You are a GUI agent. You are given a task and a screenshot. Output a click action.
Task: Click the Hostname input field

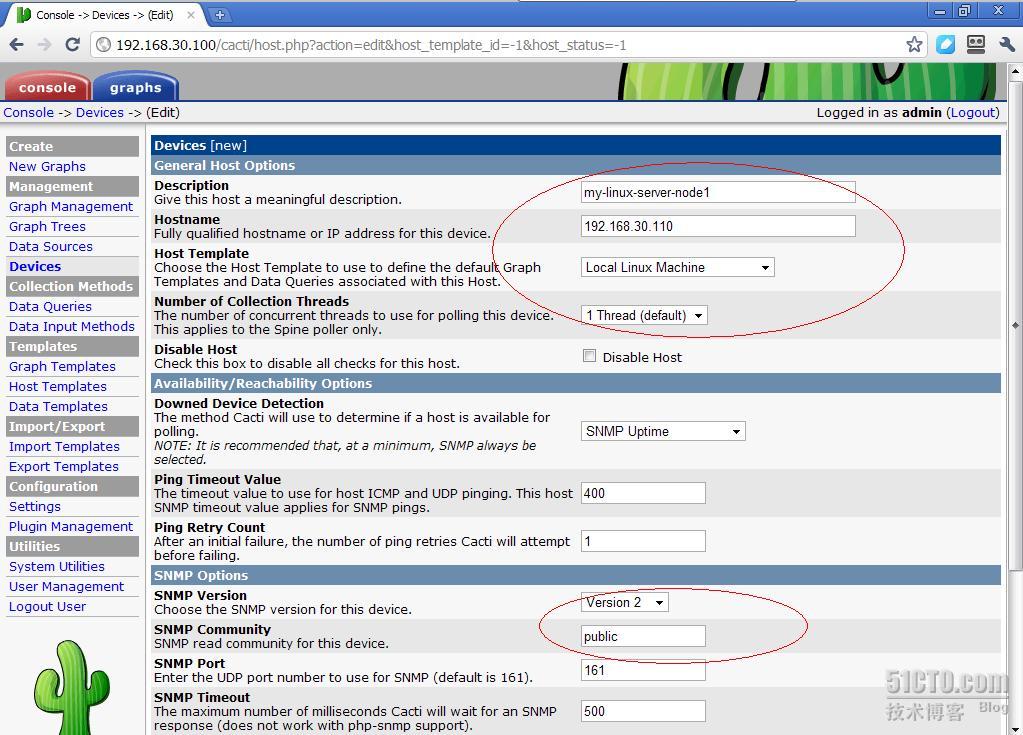click(718, 226)
